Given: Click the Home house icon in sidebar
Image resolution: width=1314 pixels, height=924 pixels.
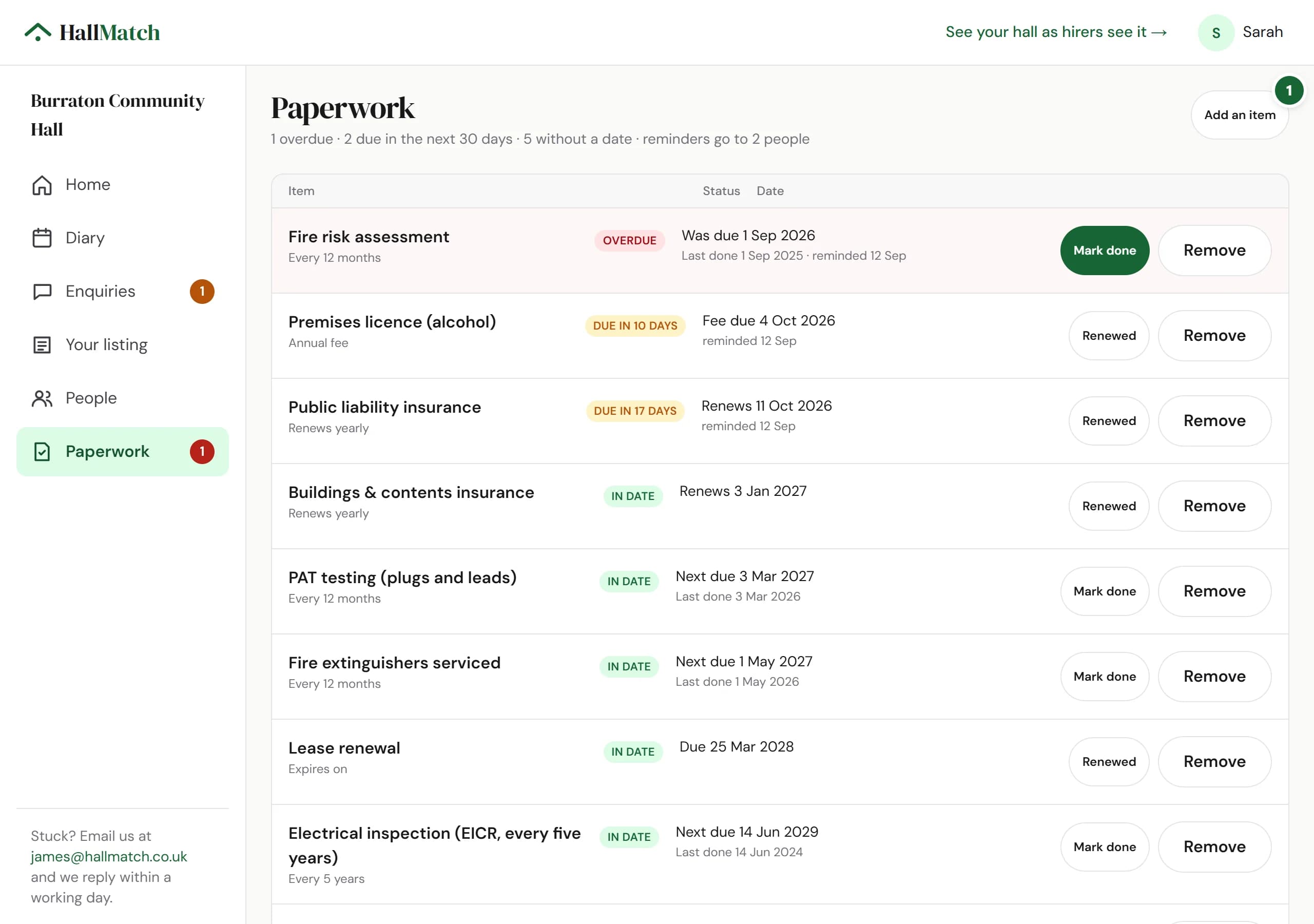Looking at the screenshot, I should (x=42, y=185).
